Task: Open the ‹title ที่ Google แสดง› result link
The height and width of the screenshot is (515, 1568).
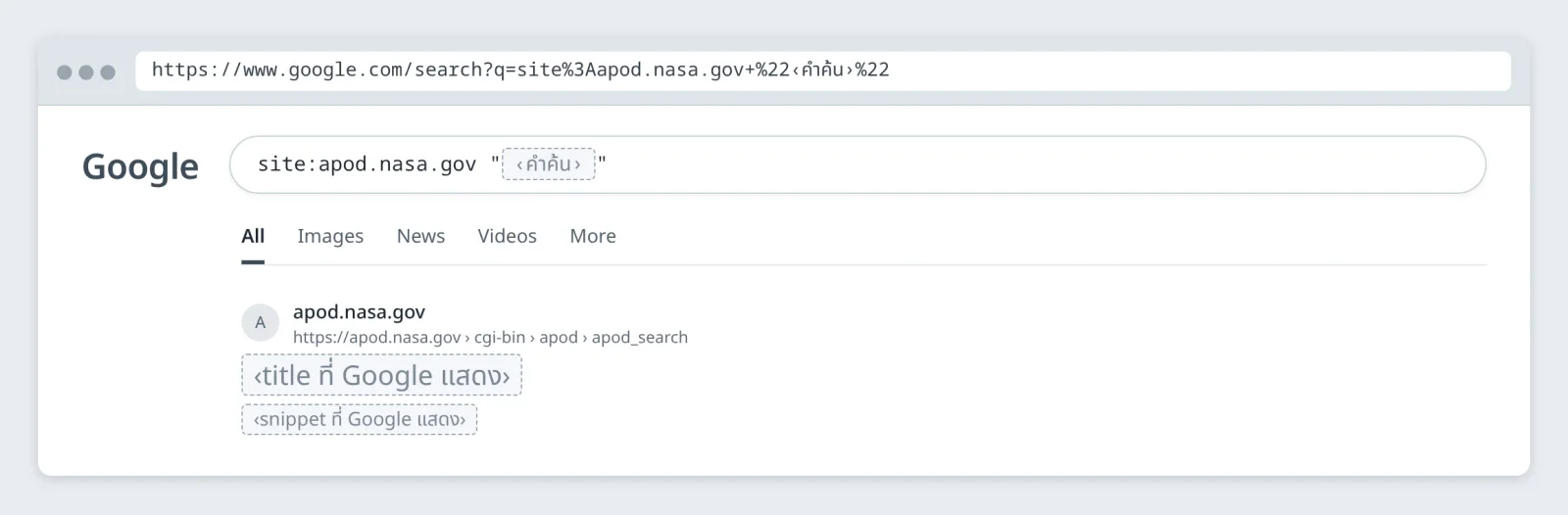Action: coord(381,375)
